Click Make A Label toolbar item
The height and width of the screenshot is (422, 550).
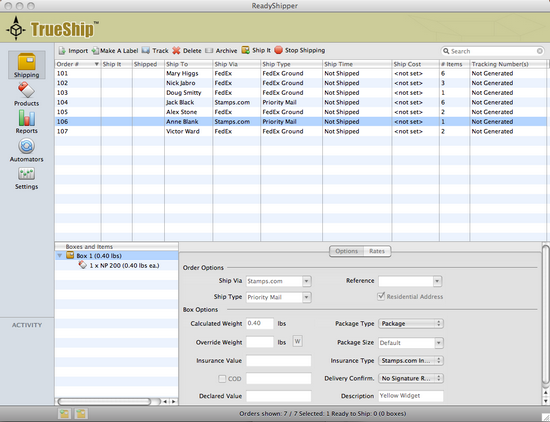point(115,51)
